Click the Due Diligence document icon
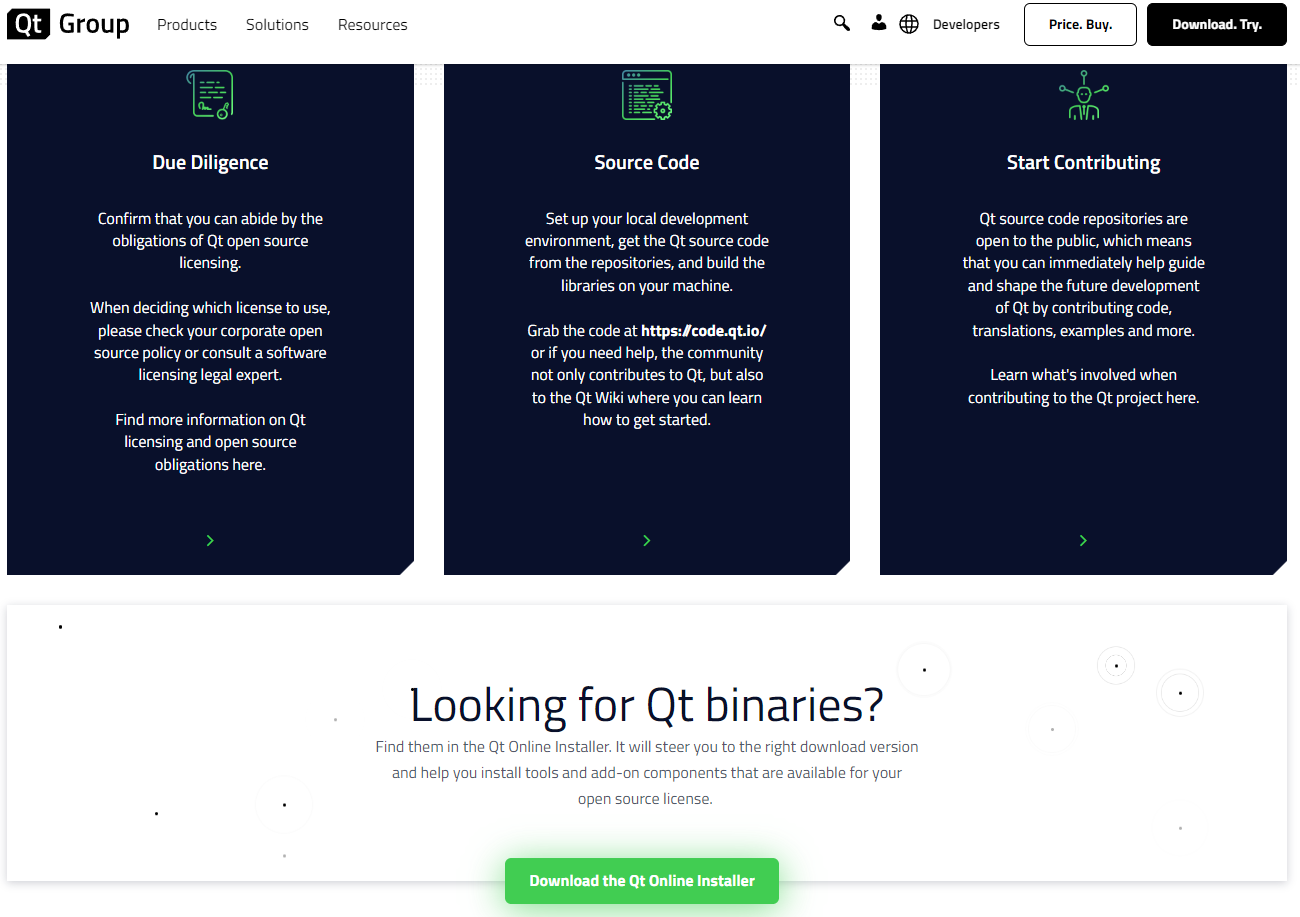The image size is (1300, 917). coord(210,95)
